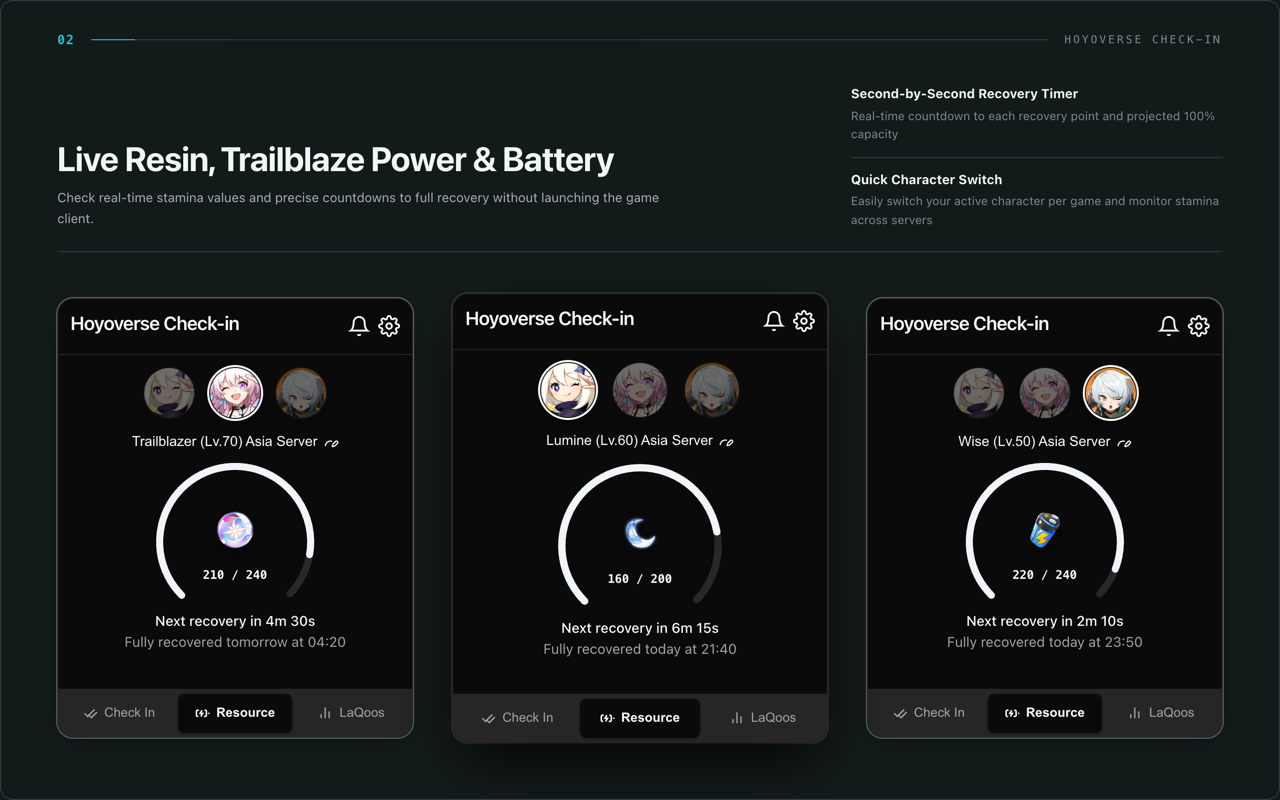Open the LaQoos tab in the Trailblazer card
Screen dimensions: 1280x800
pos(351,713)
